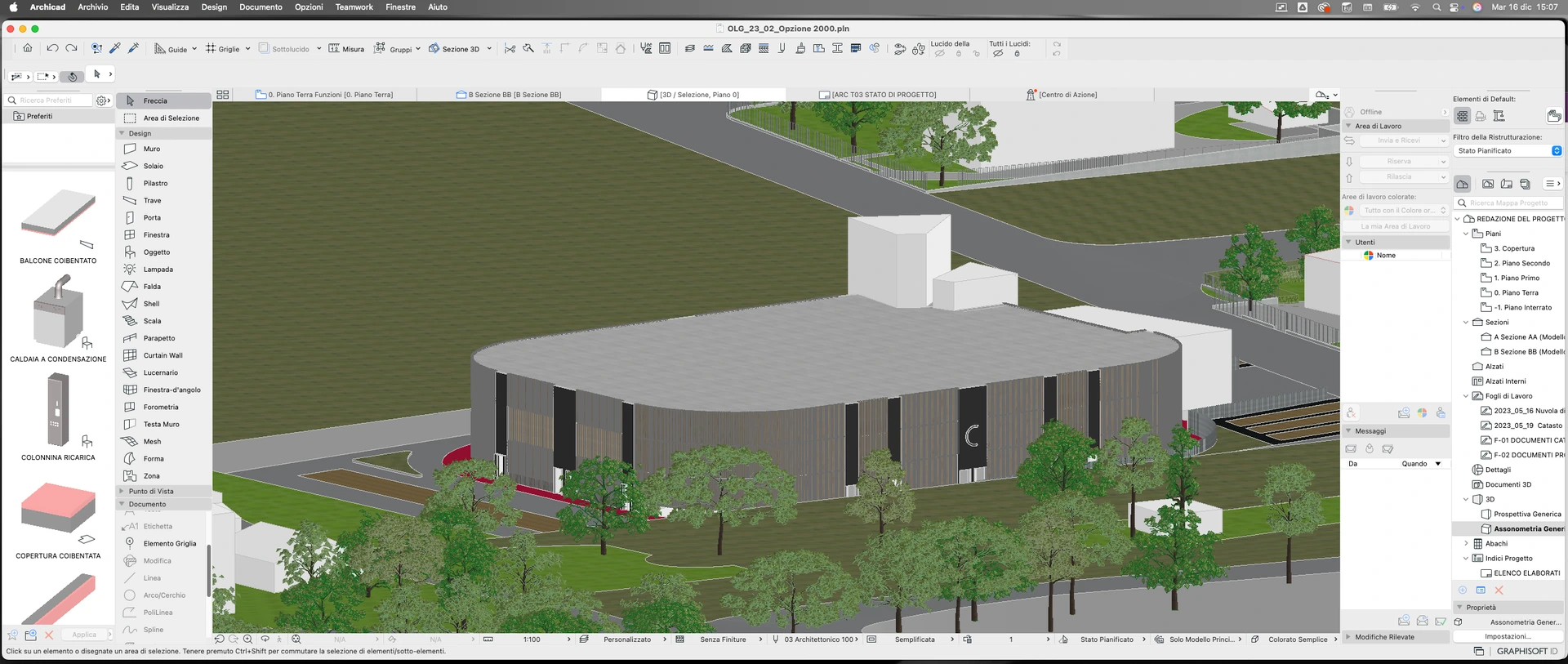The image size is (1568, 664).
Task: Pick the Falda roof tool
Action: 152,287
